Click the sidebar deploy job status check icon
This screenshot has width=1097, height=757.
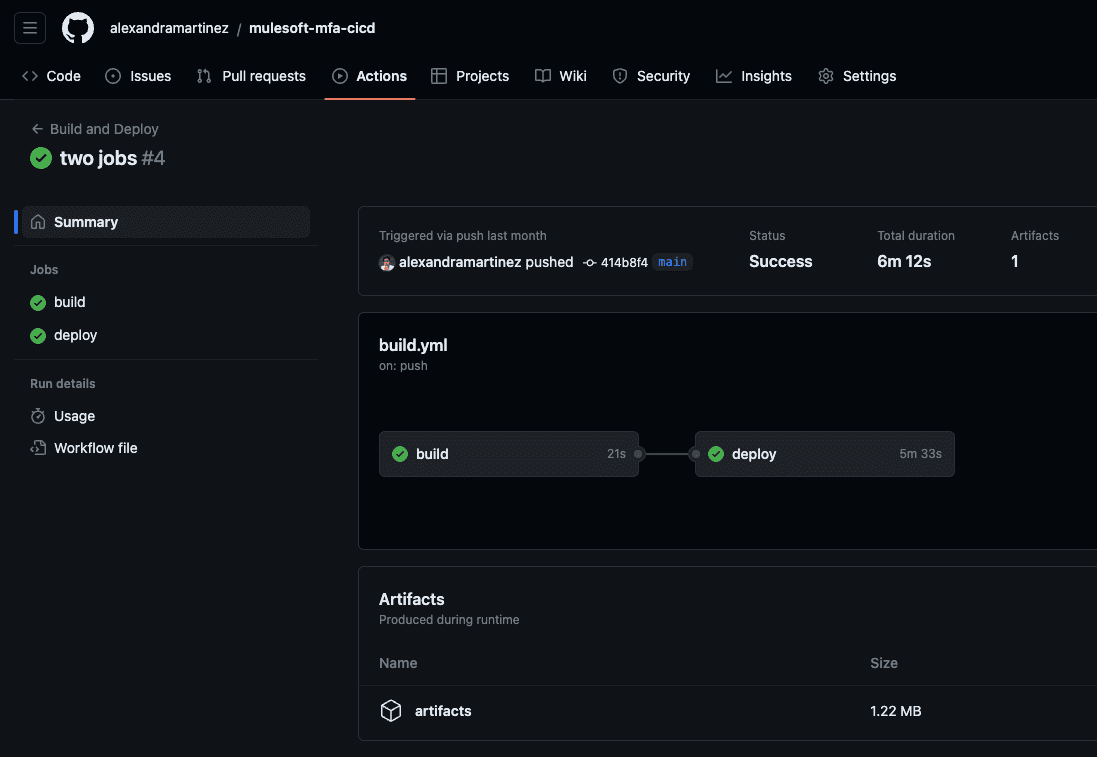click(x=38, y=336)
